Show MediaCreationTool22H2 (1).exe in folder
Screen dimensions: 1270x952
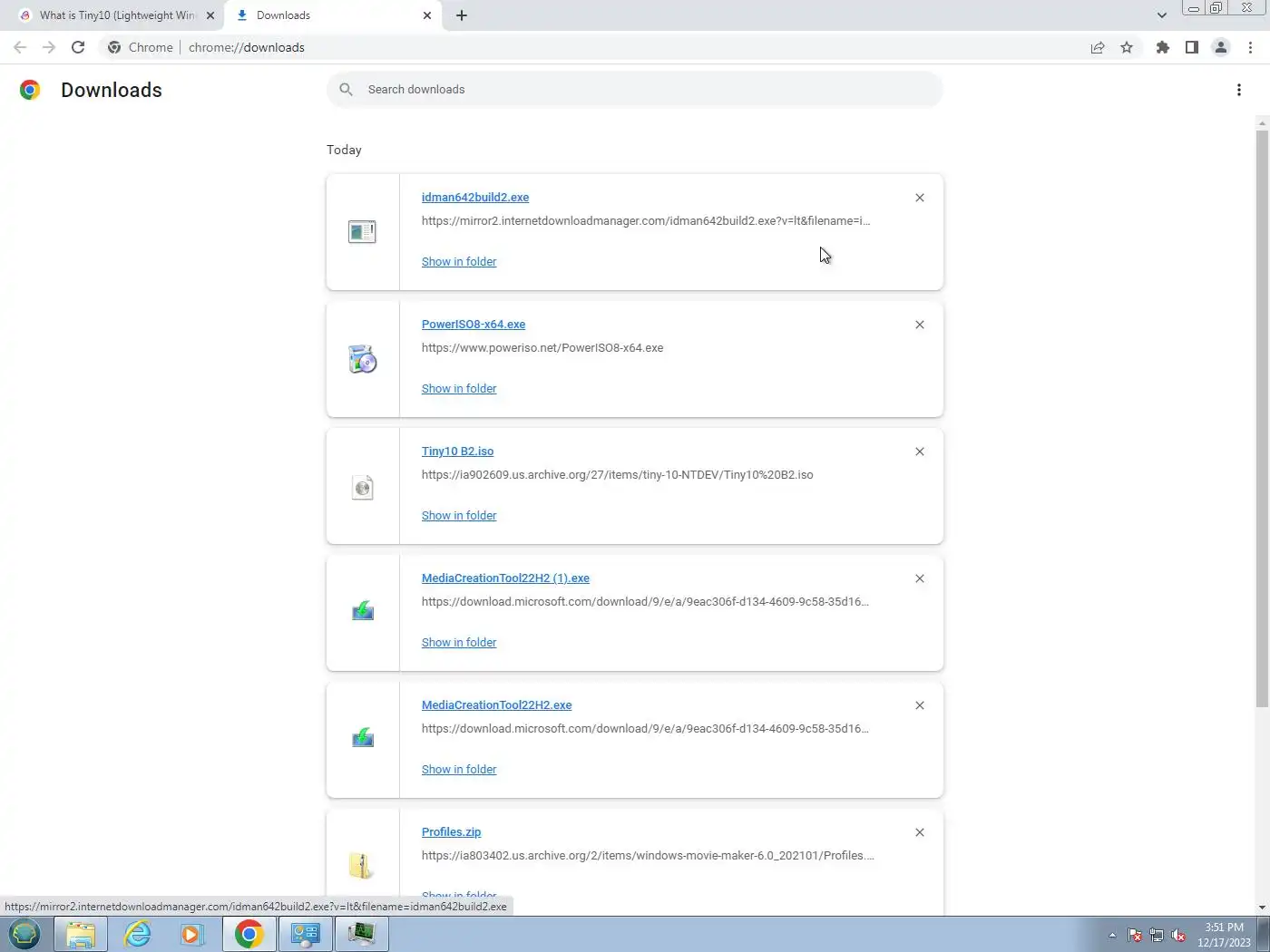pyautogui.click(x=459, y=642)
